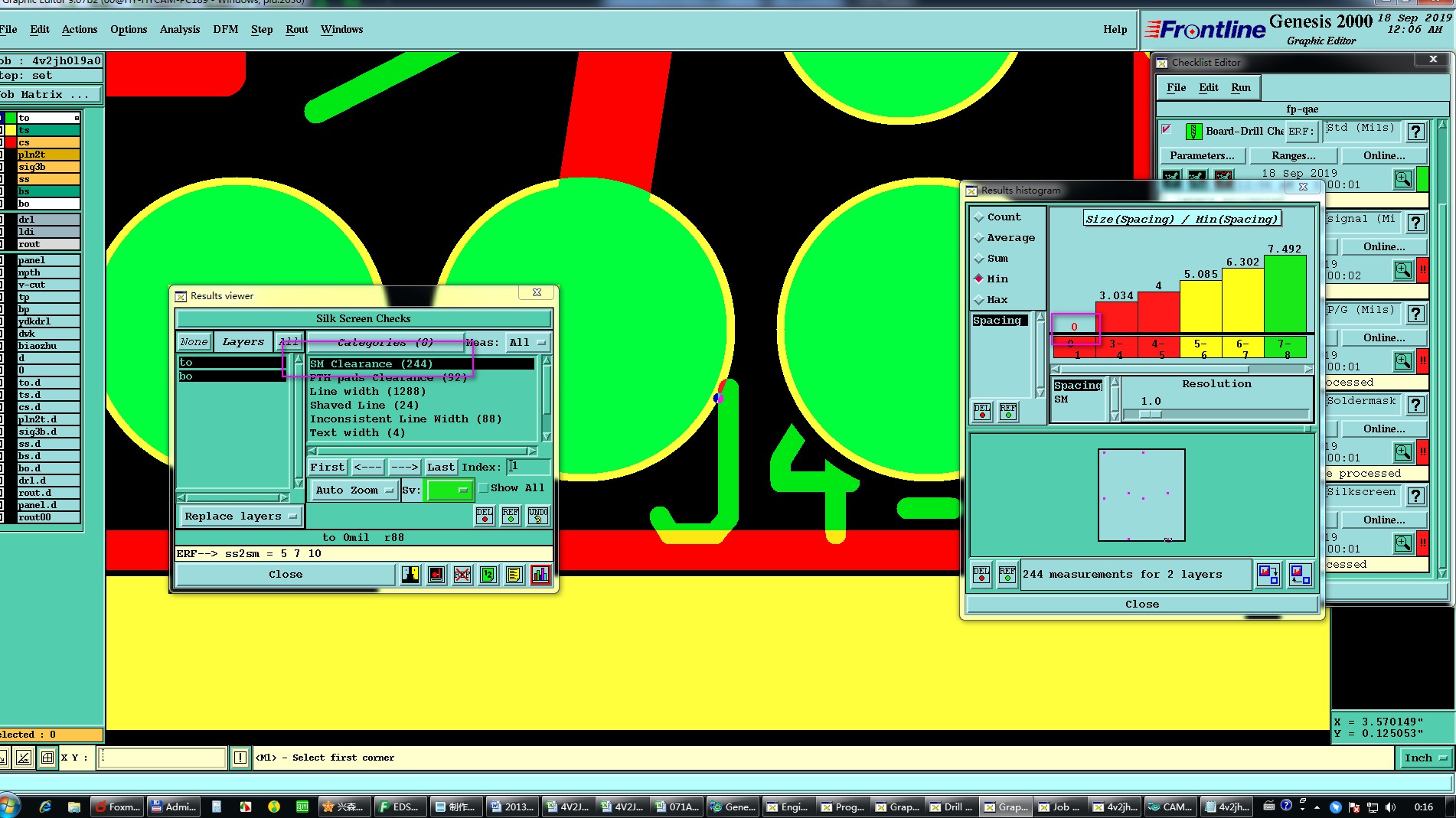Screen dimensions: 1456x818
Task: Click the black-yellow silhouette icon beside Close
Action: tap(410, 575)
